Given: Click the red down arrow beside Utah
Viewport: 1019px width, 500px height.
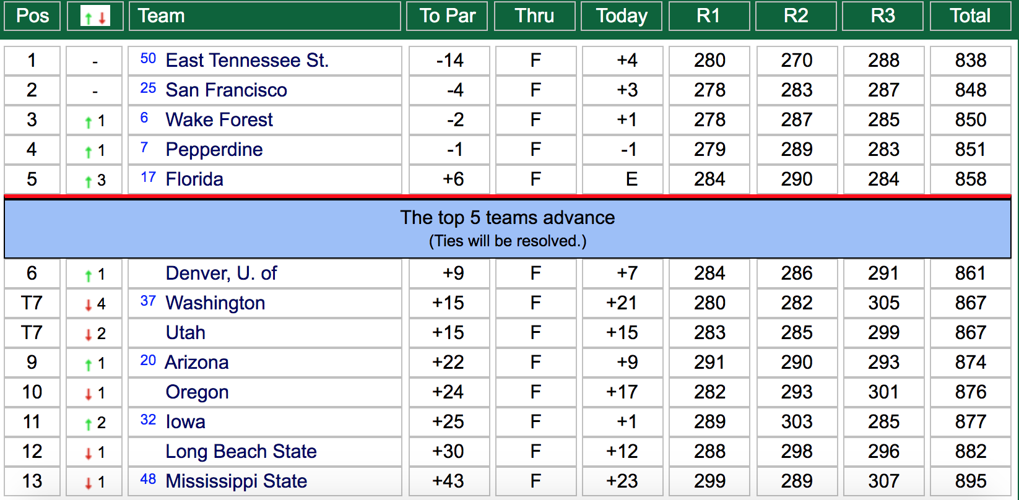Looking at the screenshot, I should [88, 335].
